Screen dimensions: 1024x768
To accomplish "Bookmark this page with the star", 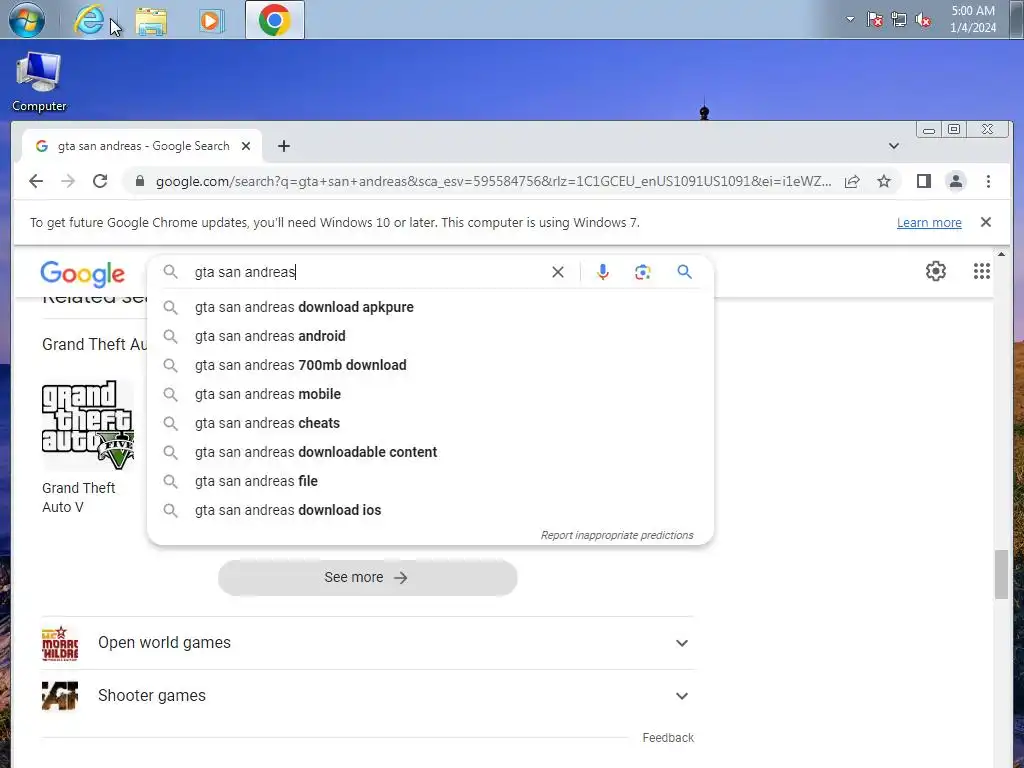I will click(884, 182).
